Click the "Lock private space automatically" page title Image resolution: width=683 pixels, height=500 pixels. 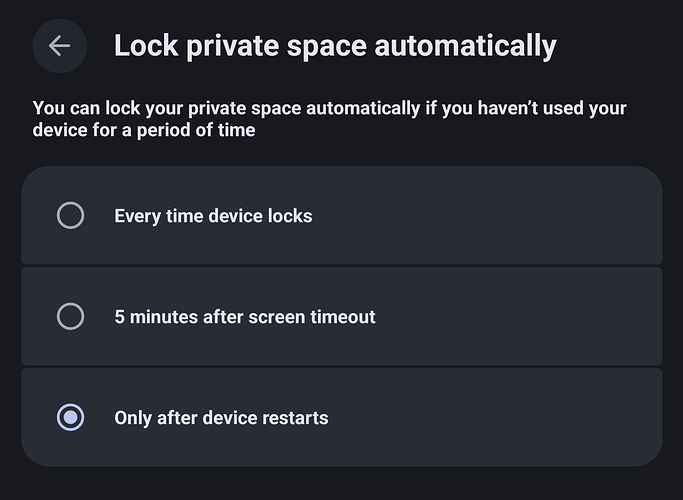coord(335,46)
